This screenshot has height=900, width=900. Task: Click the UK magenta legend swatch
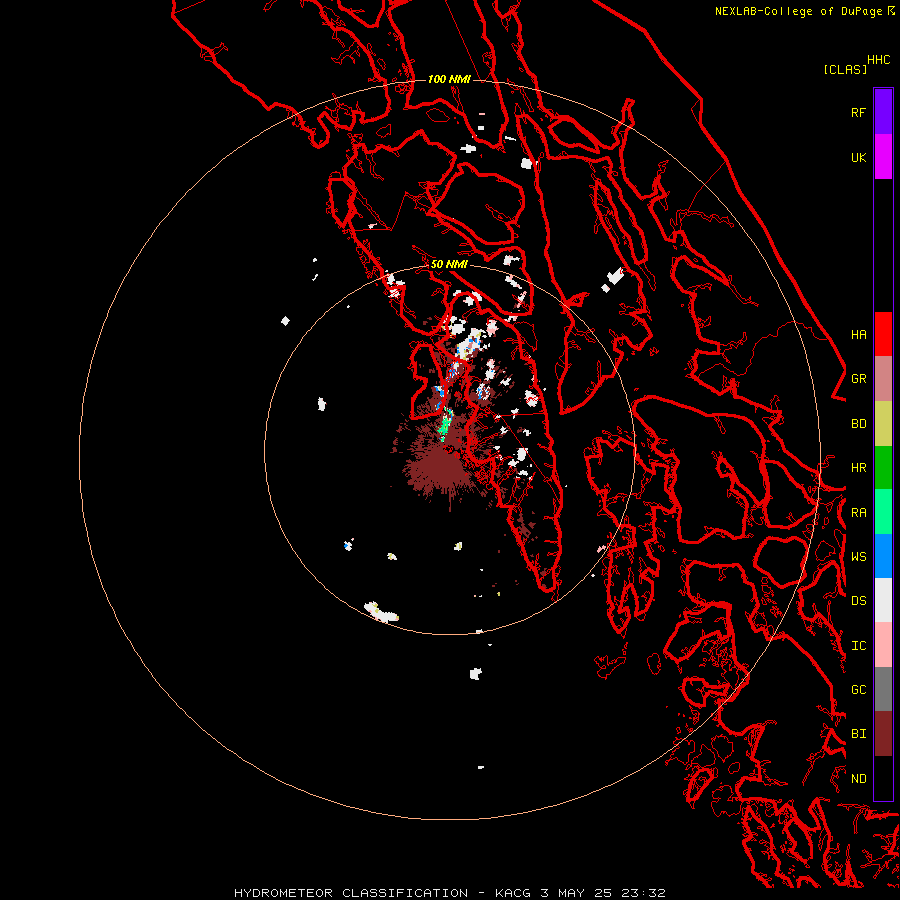tap(883, 157)
